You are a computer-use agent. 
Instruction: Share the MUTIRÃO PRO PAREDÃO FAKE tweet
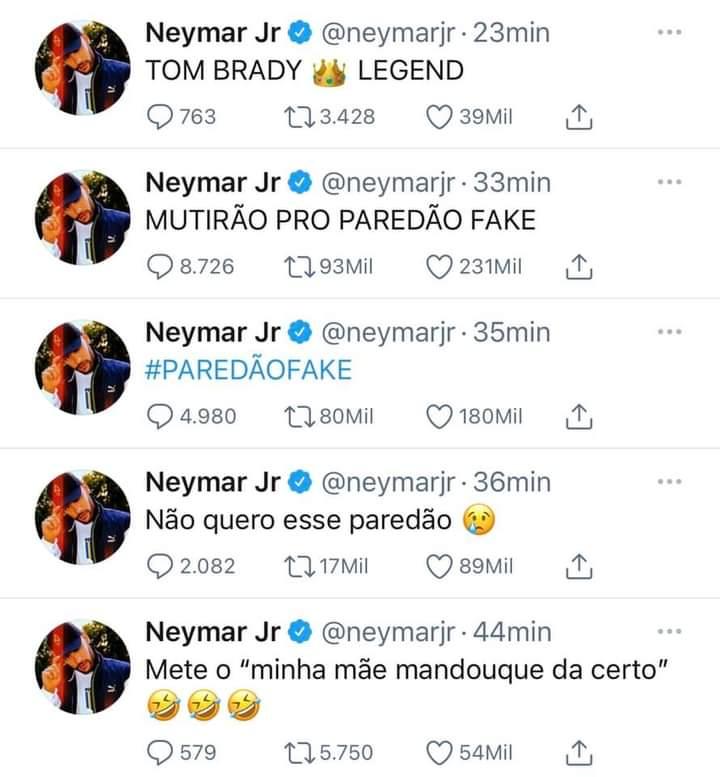580,268
